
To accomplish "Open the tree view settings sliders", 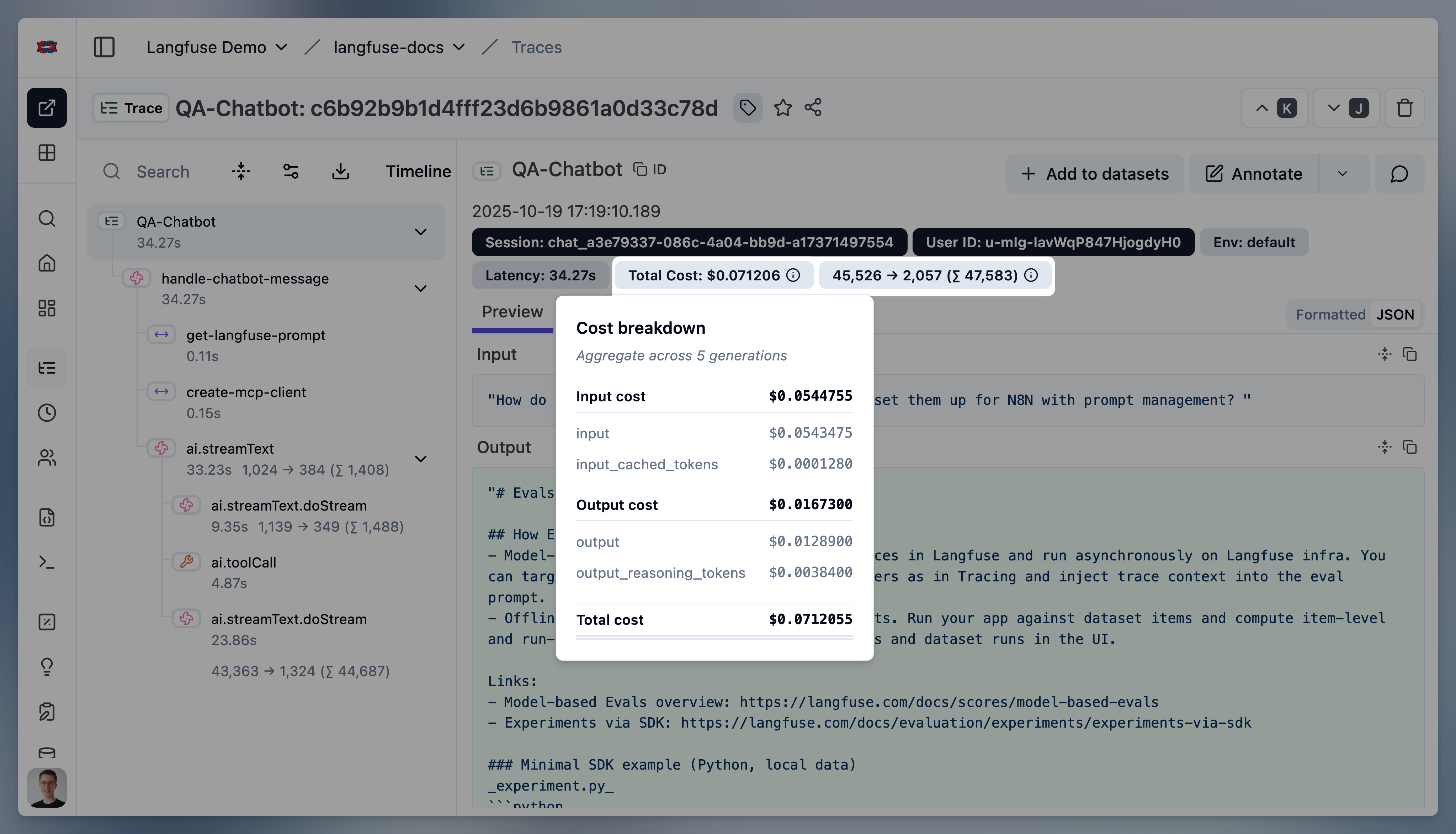I will coord(291,171).
